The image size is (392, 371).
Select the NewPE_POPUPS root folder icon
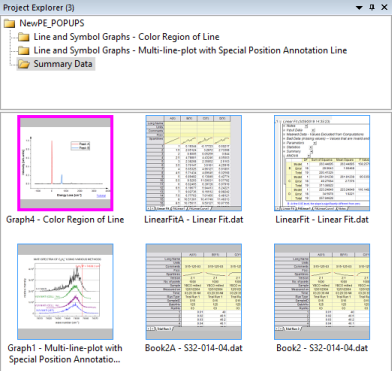point(10,23)
